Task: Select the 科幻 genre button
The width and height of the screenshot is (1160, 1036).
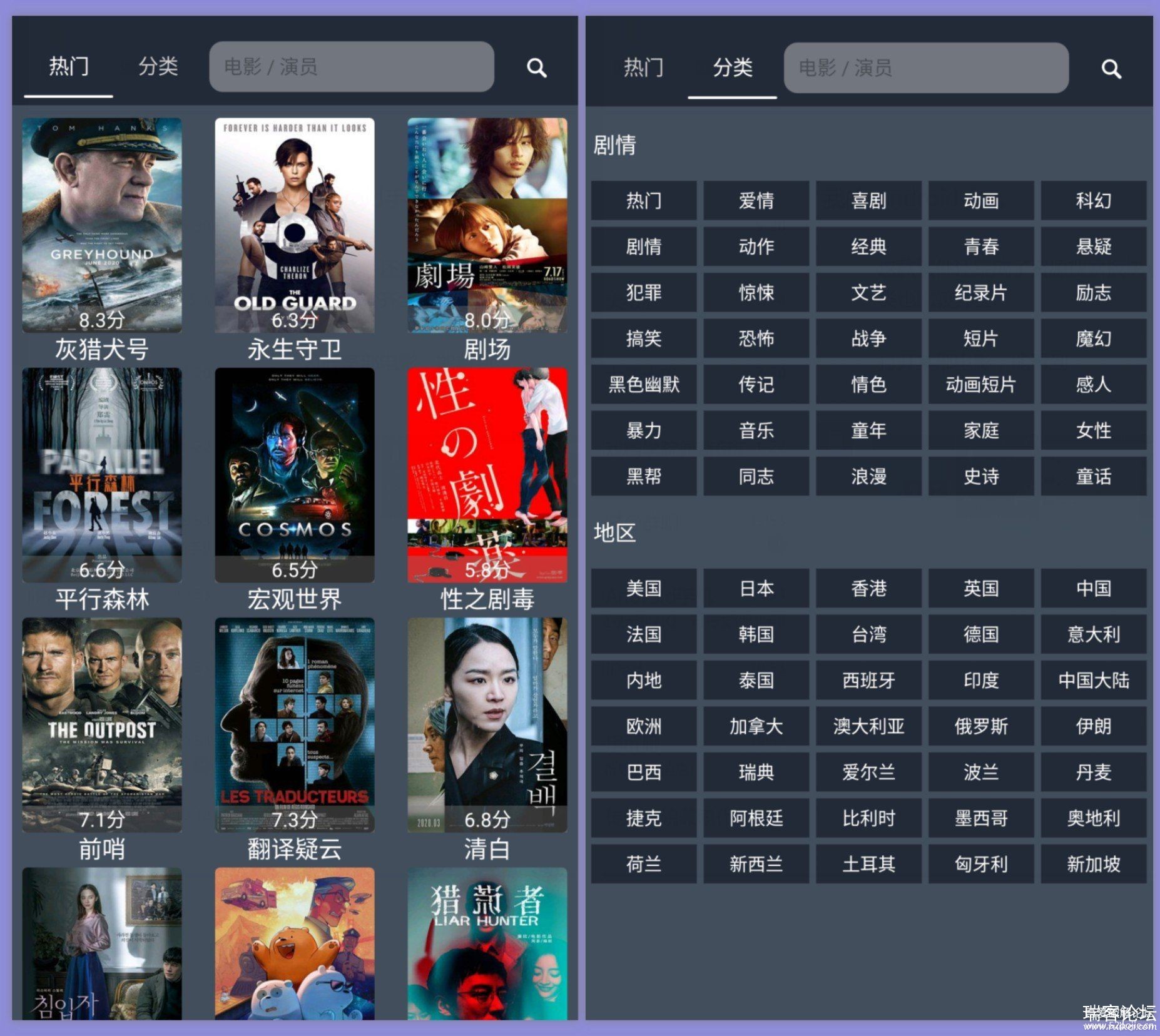Action: point(1094,201)
